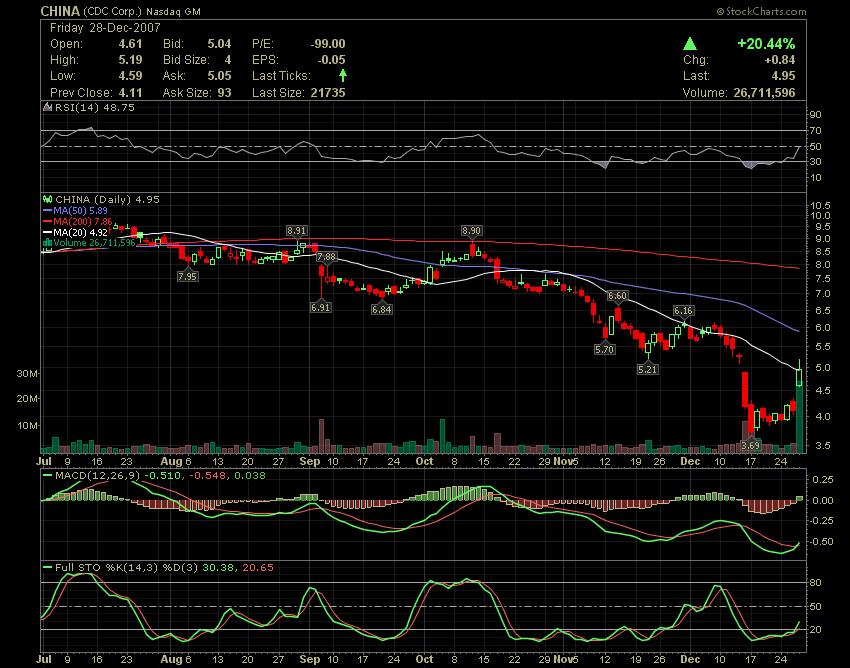This screenshot has height=668, width=850.
Task: Click the Last Size value 21735
Action: pyautogui.click(x=328, y=93)
